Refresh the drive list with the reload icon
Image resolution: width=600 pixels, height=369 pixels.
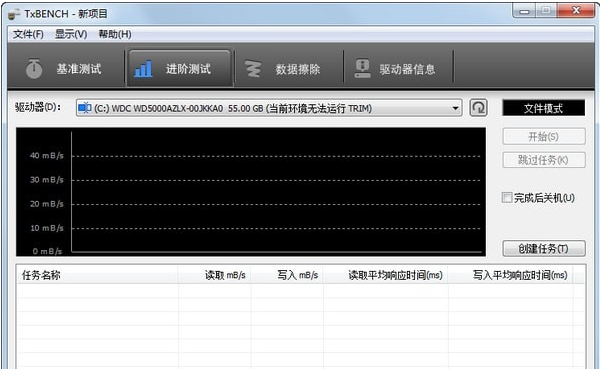click(x=478, y=108)
